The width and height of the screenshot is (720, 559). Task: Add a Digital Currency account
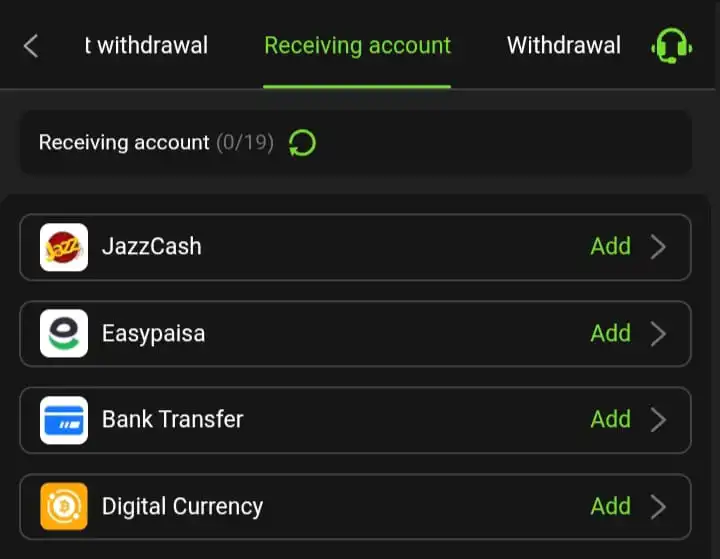[610, 506]
